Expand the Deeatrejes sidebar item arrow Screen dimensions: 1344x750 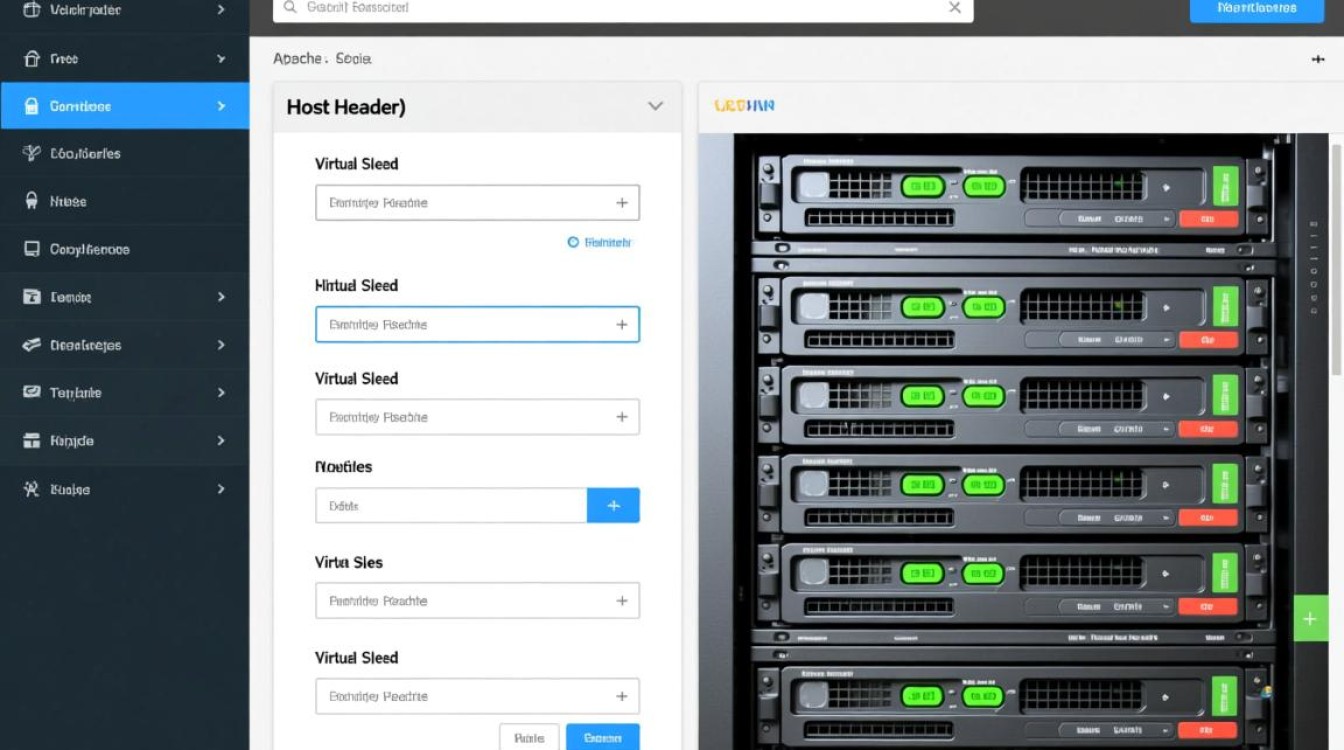coord(221,345)
